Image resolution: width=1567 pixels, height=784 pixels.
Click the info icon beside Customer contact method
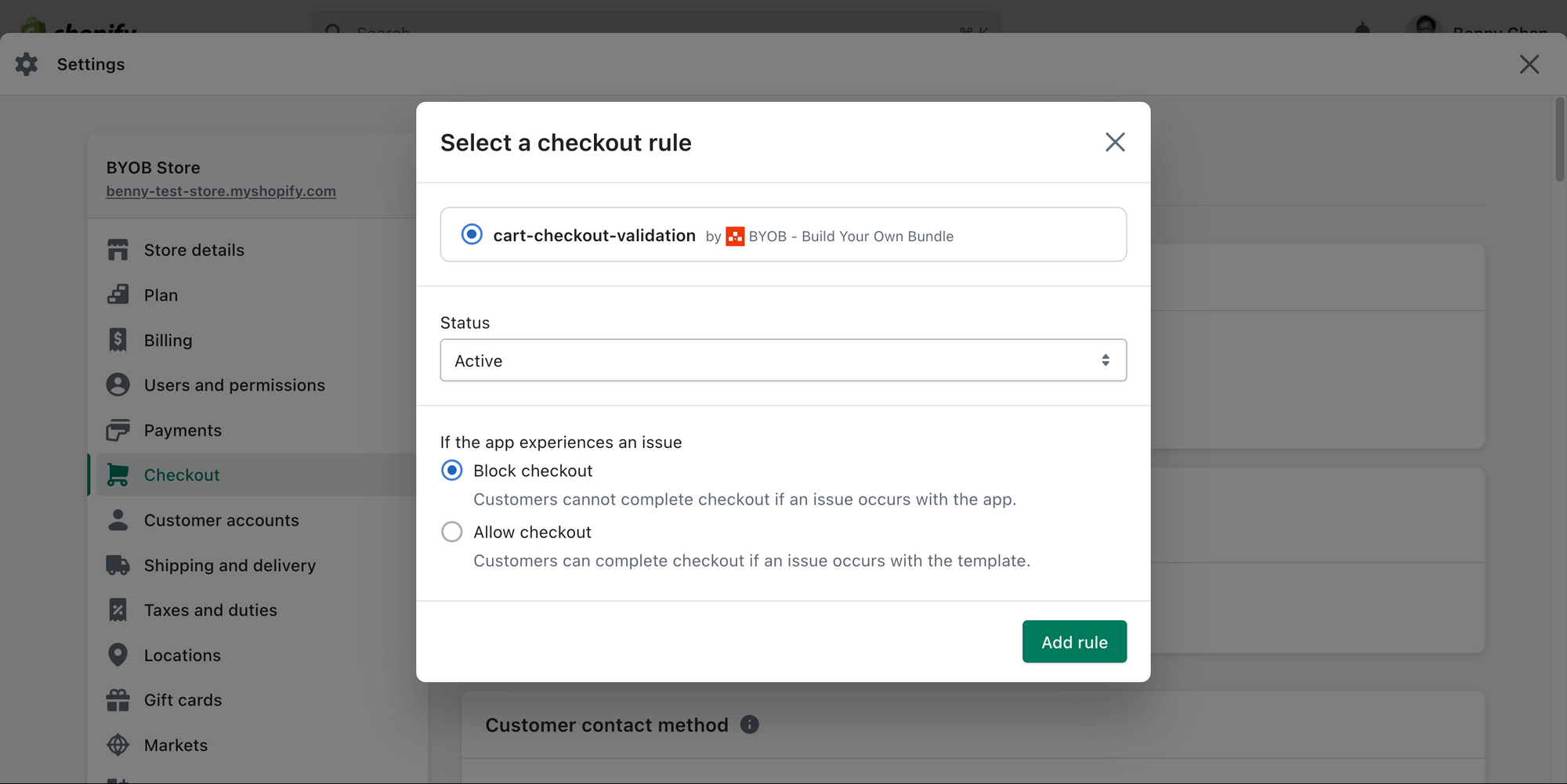[749, 724]
